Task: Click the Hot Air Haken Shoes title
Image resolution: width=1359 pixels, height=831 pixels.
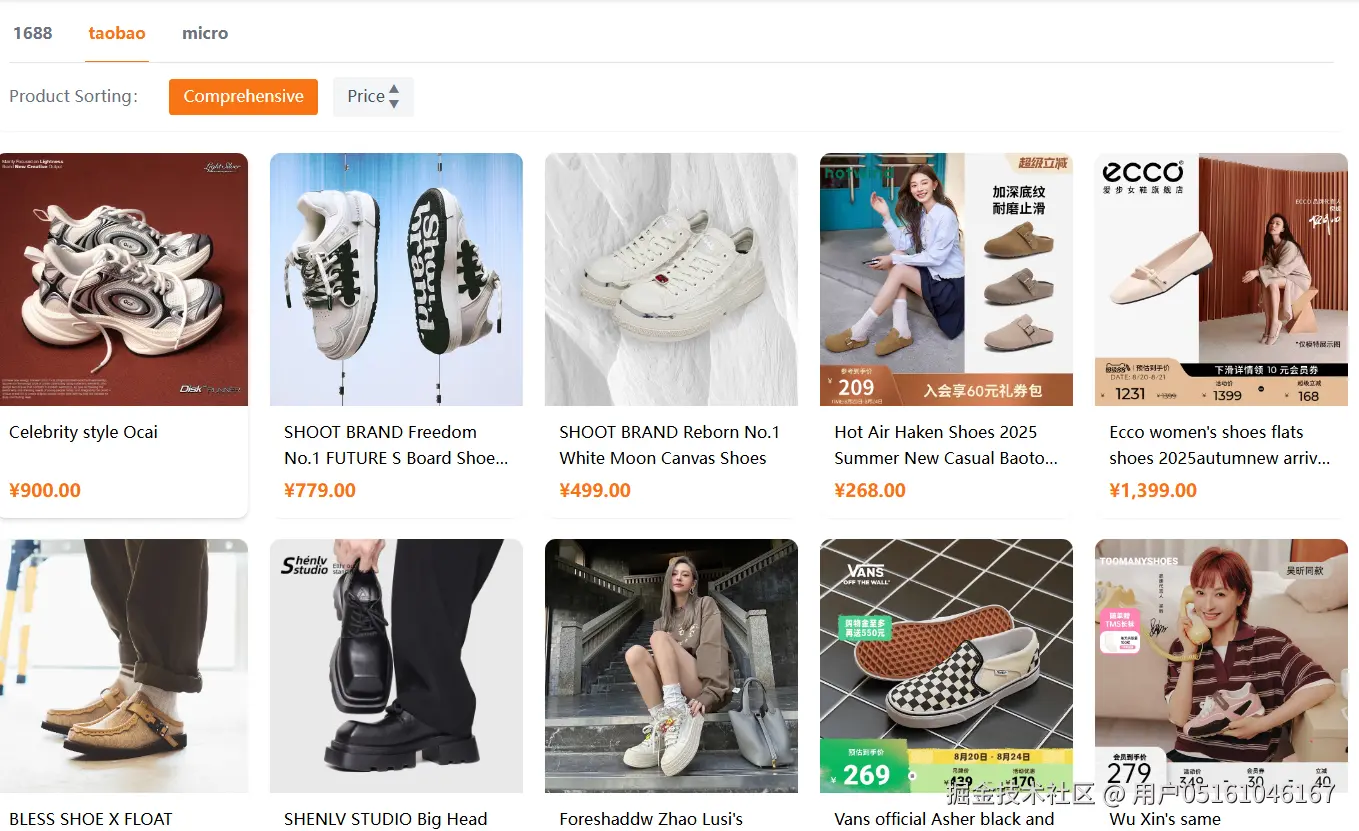Action: [x=946, y=445]
